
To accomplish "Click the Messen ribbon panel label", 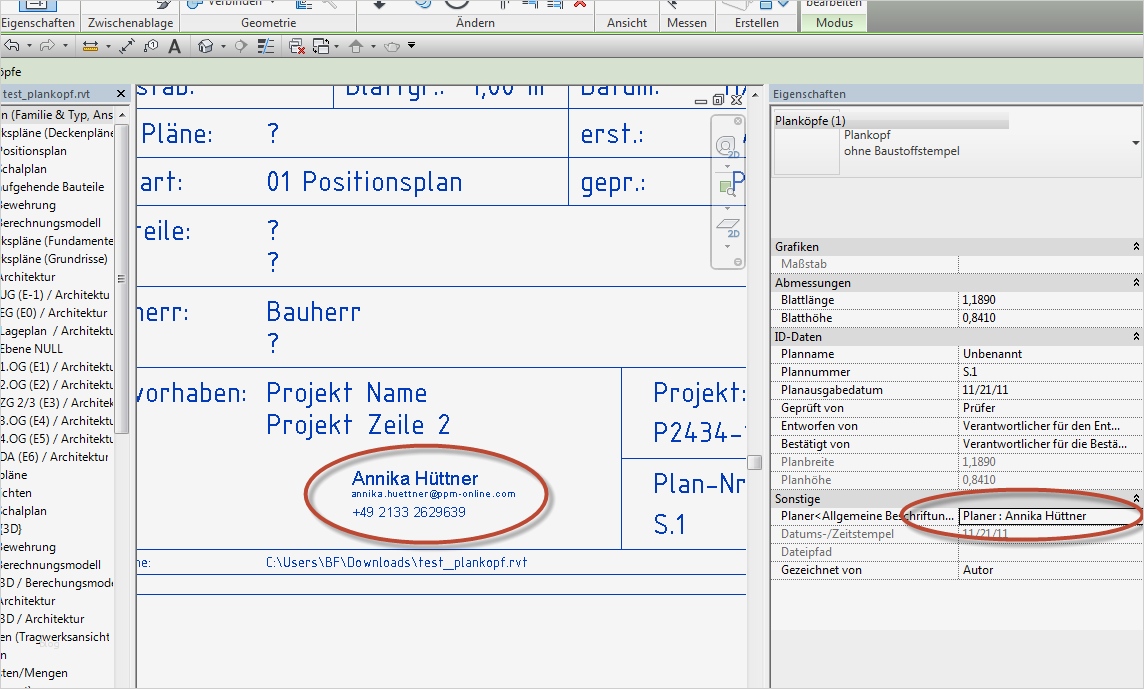I will coord(687,23).
